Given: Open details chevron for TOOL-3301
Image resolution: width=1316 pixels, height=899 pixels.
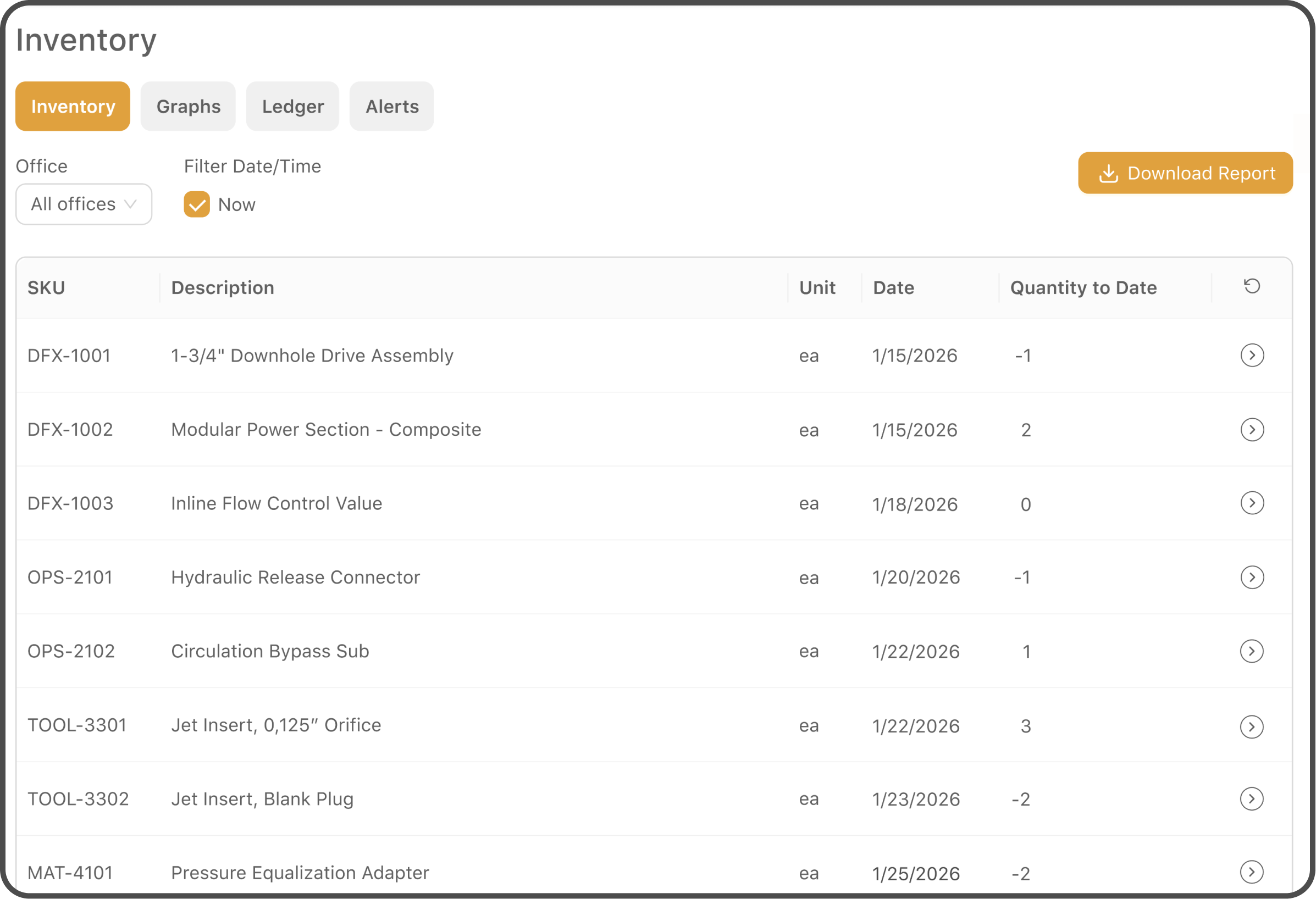Looking at the screenshot, I should tap(1253, 726).
